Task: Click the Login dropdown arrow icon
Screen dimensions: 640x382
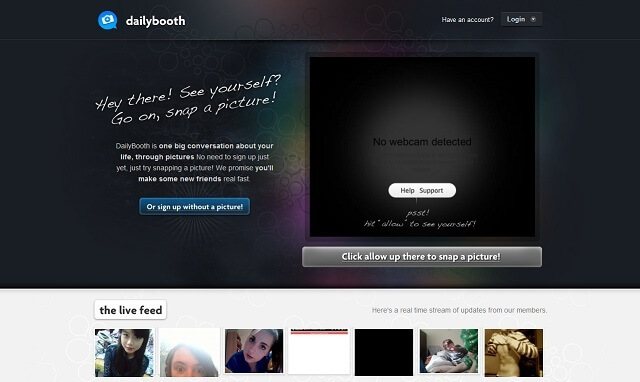Action: 533,19
